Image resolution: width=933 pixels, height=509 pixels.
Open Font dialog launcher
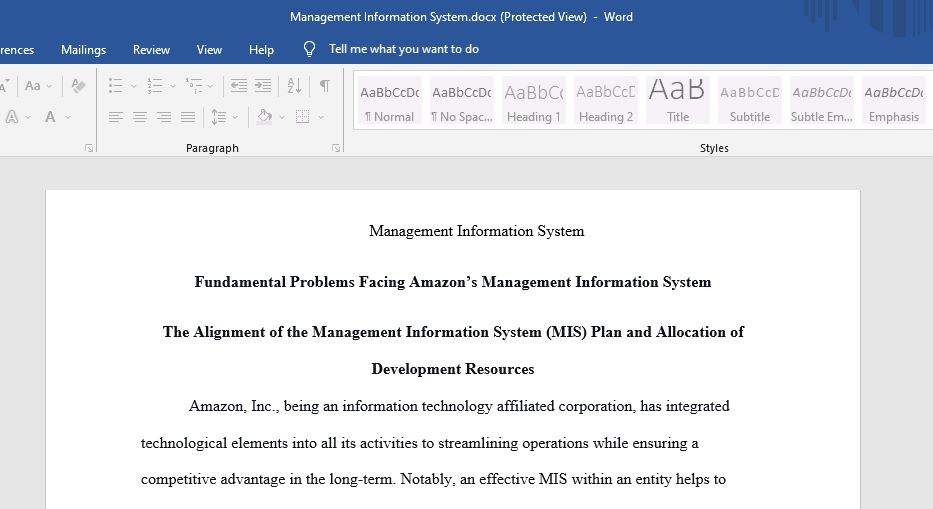click(x=89, y=148)
